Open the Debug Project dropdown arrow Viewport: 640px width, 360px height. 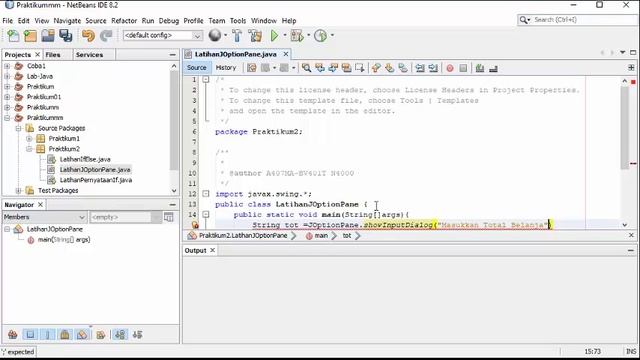point(308,35)
